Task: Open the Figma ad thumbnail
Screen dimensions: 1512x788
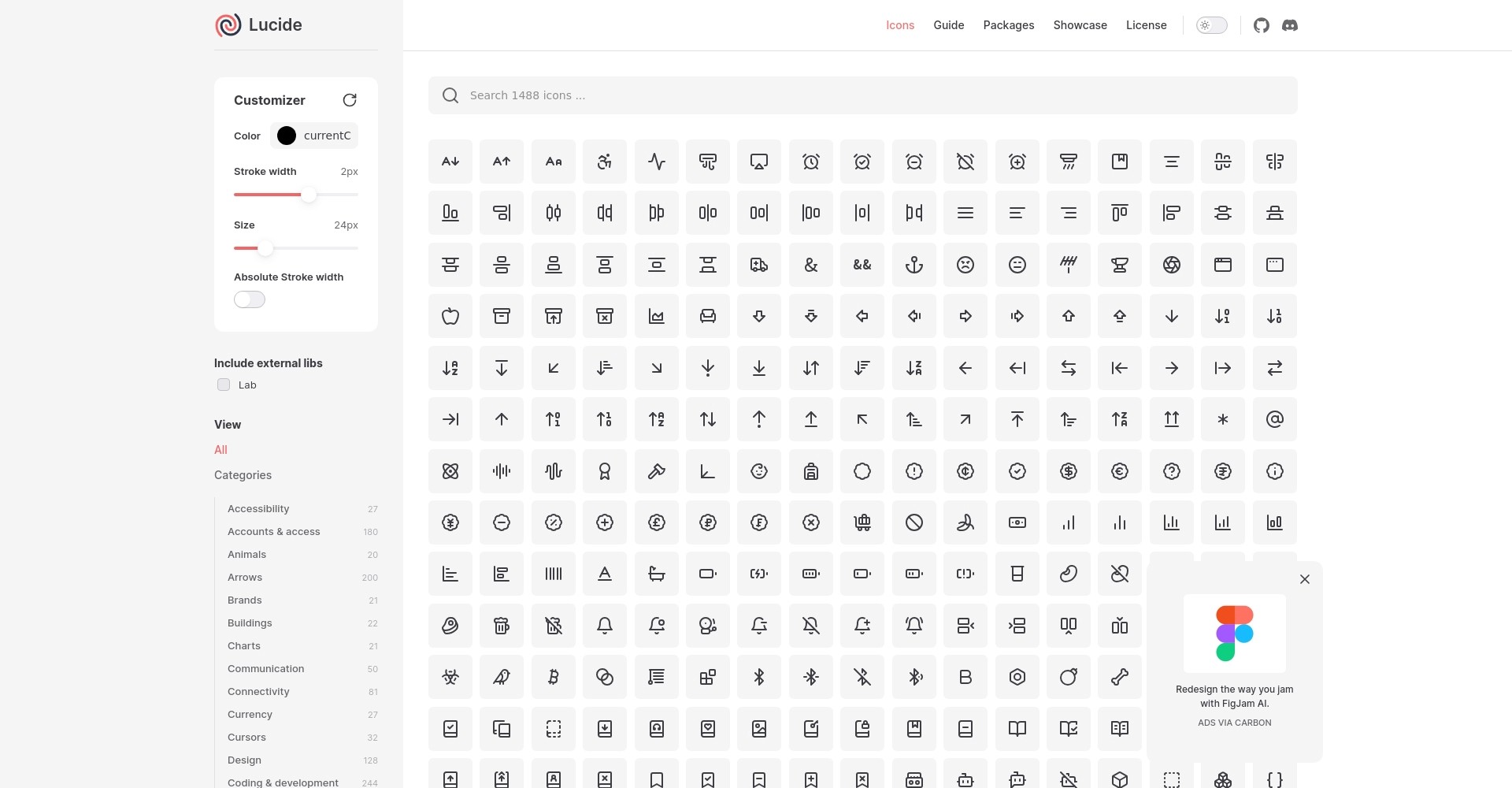Action: pos(1235,634)
